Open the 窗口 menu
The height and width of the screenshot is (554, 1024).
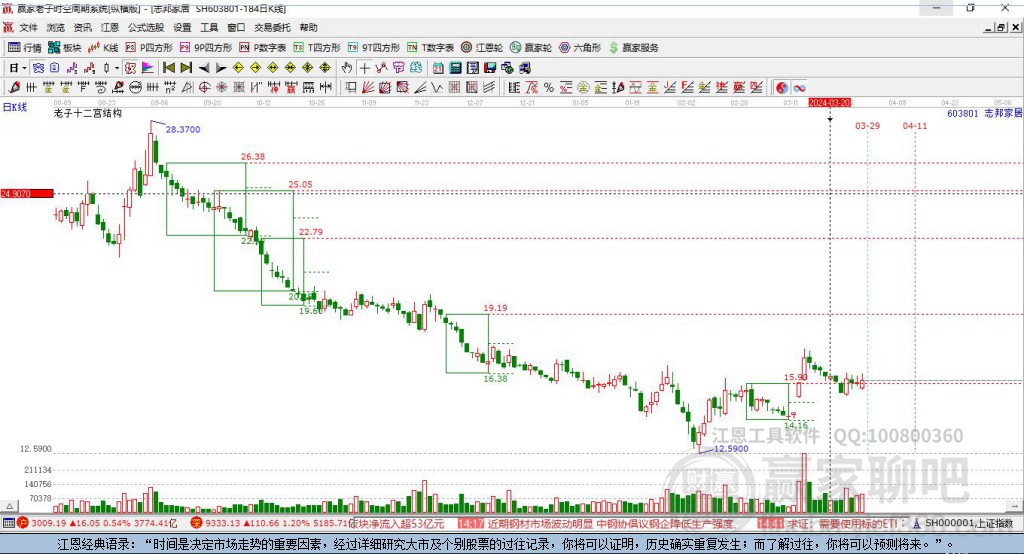(236, 27)
